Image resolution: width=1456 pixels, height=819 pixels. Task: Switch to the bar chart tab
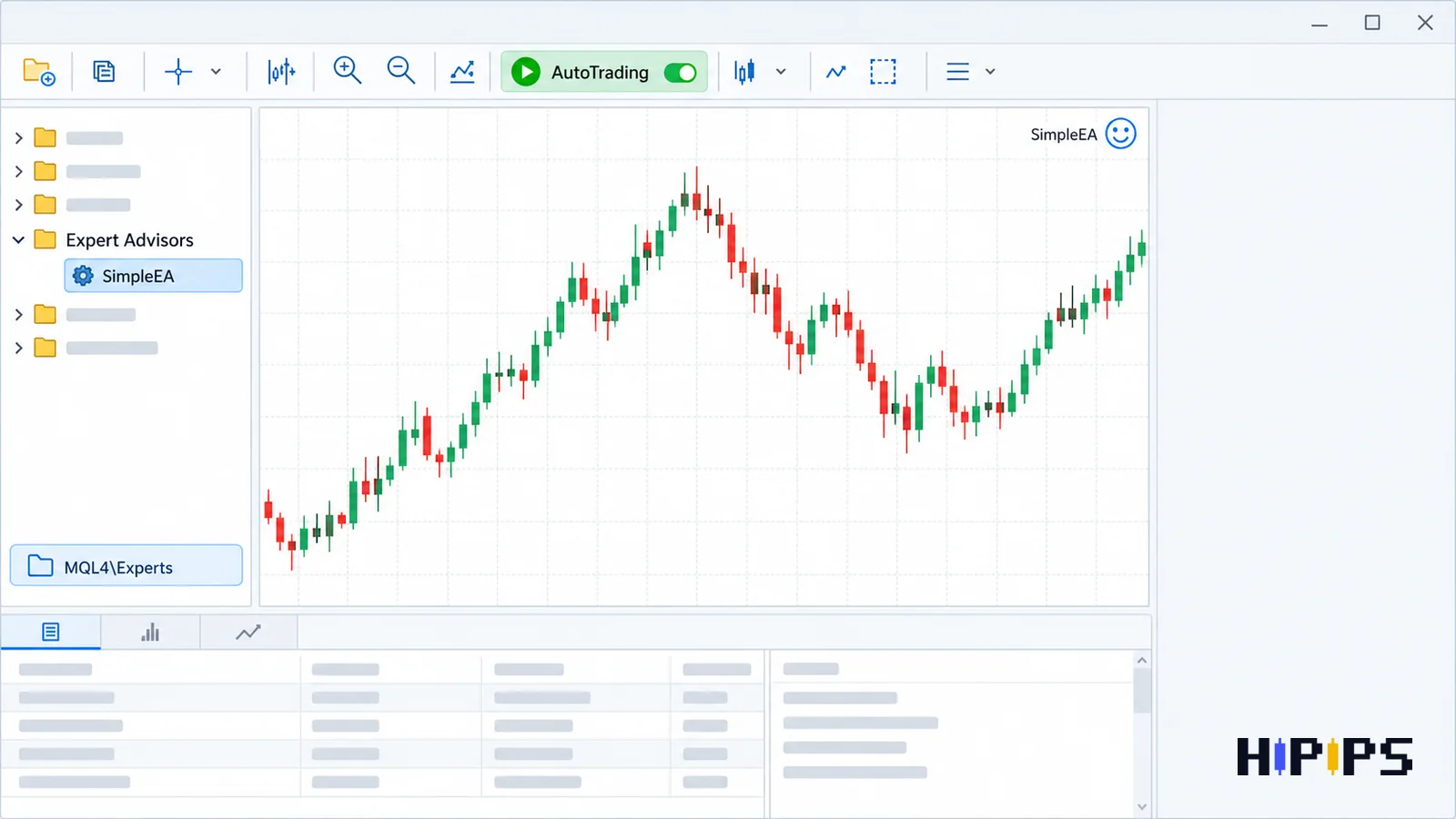pos(150,632)
